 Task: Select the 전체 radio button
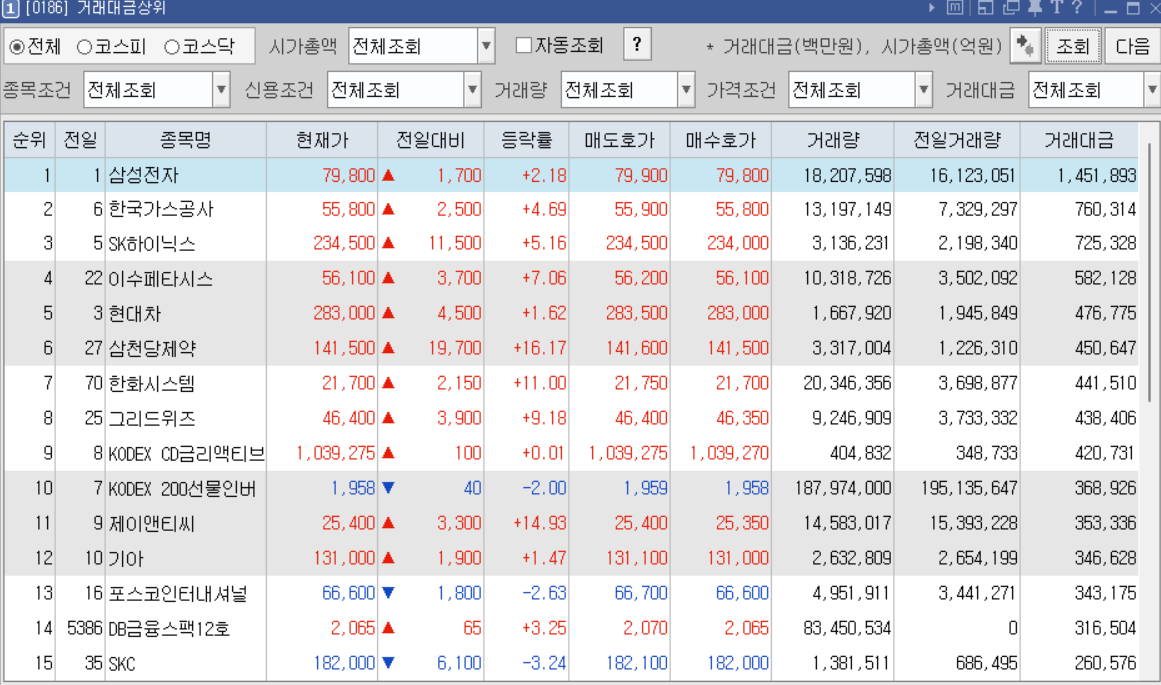point(16,47)
